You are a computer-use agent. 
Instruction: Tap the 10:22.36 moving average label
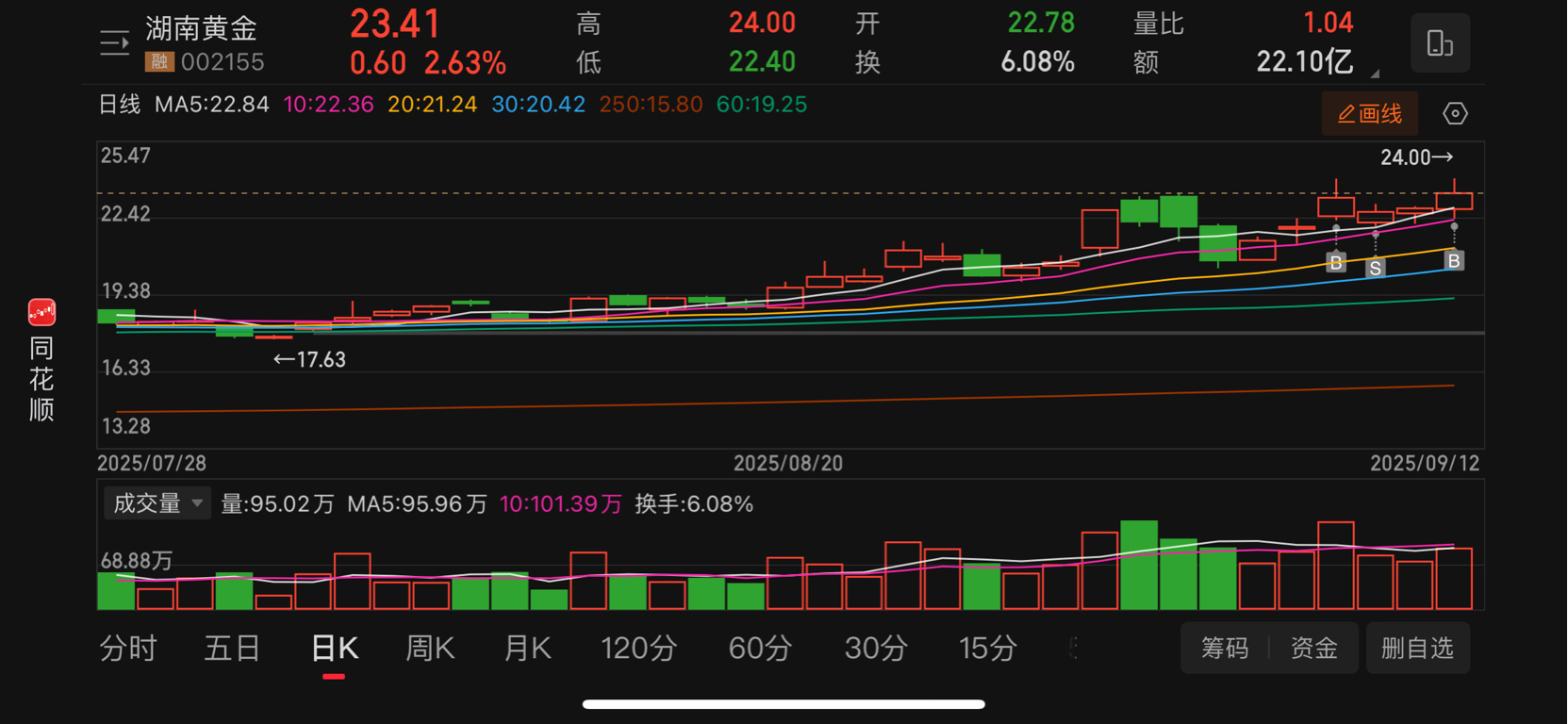click(328, 105)
